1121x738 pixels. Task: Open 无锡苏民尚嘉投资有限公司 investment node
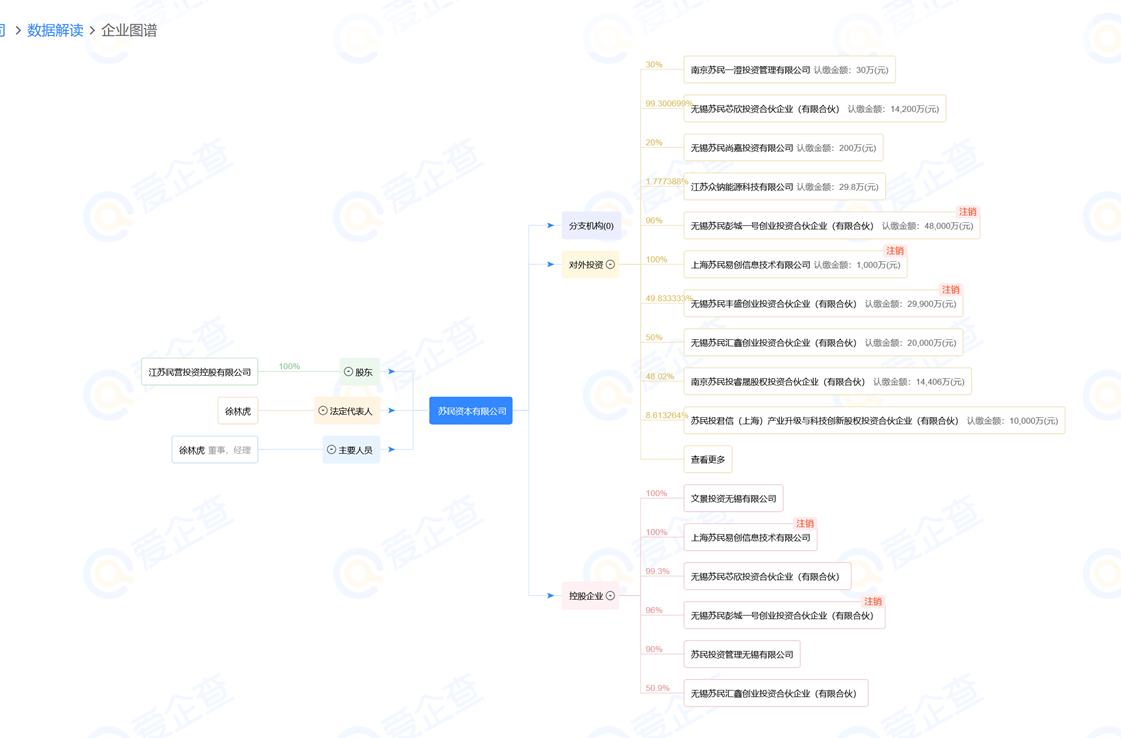tap(783, 148)
